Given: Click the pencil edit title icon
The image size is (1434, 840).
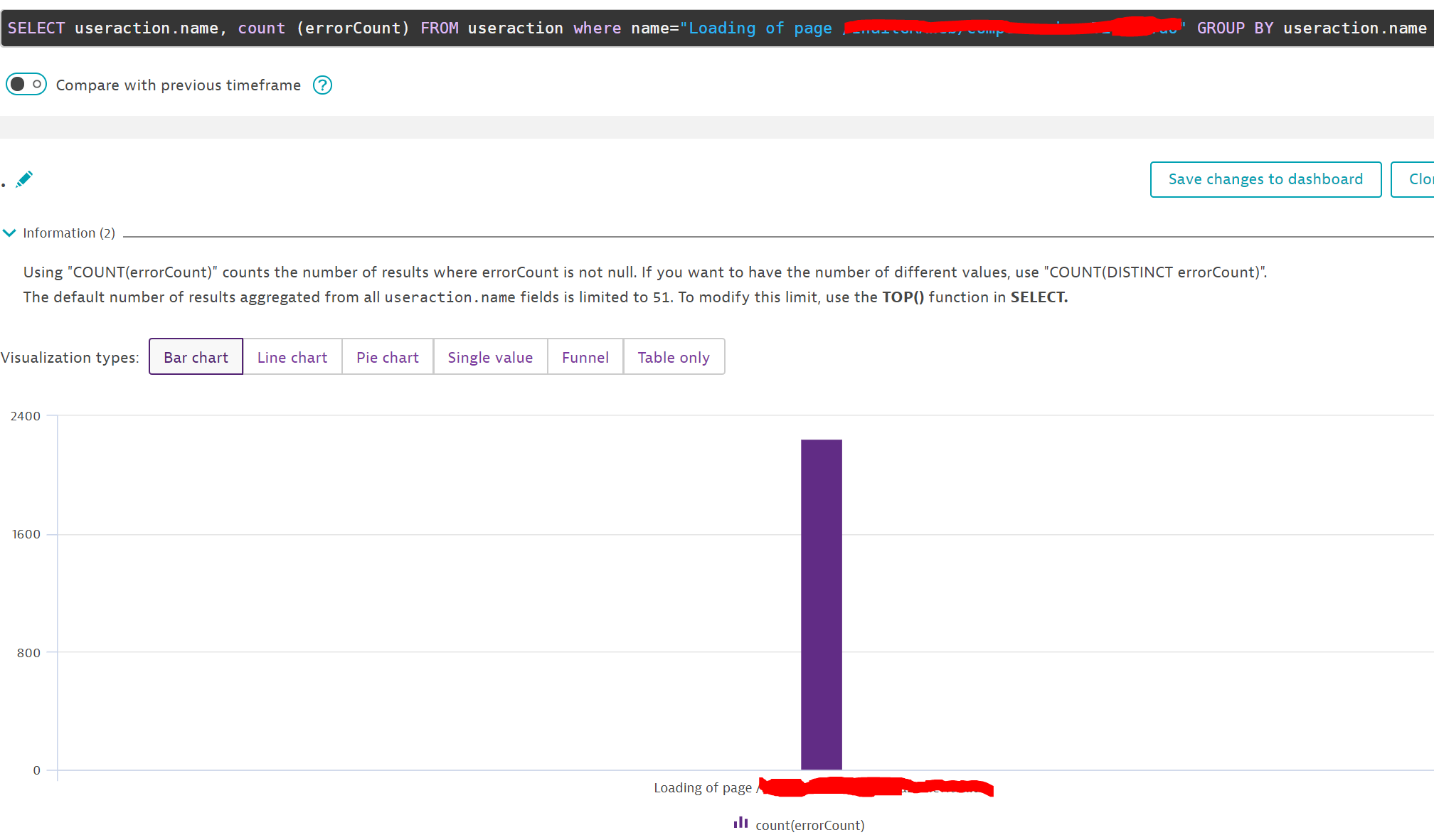Looking at the screenshot, I should click(x=24, y=179).
